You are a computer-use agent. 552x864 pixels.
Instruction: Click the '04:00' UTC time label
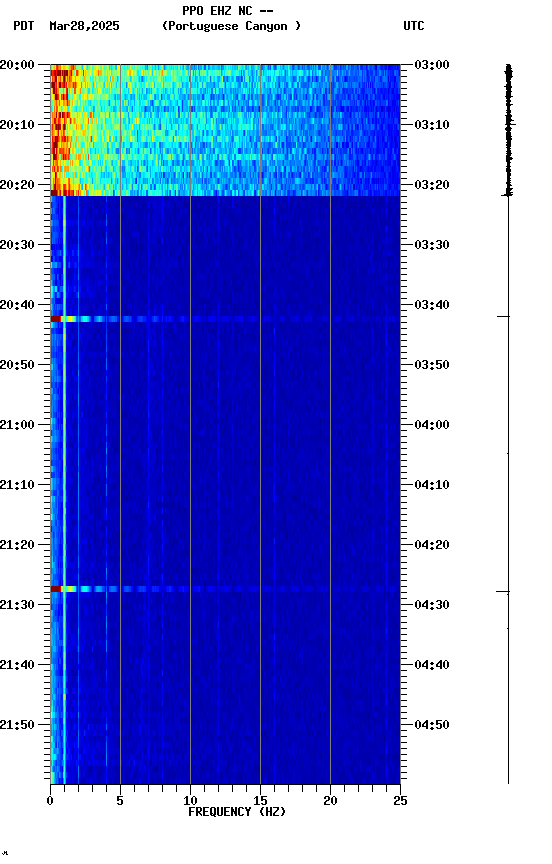click(432, 425)
